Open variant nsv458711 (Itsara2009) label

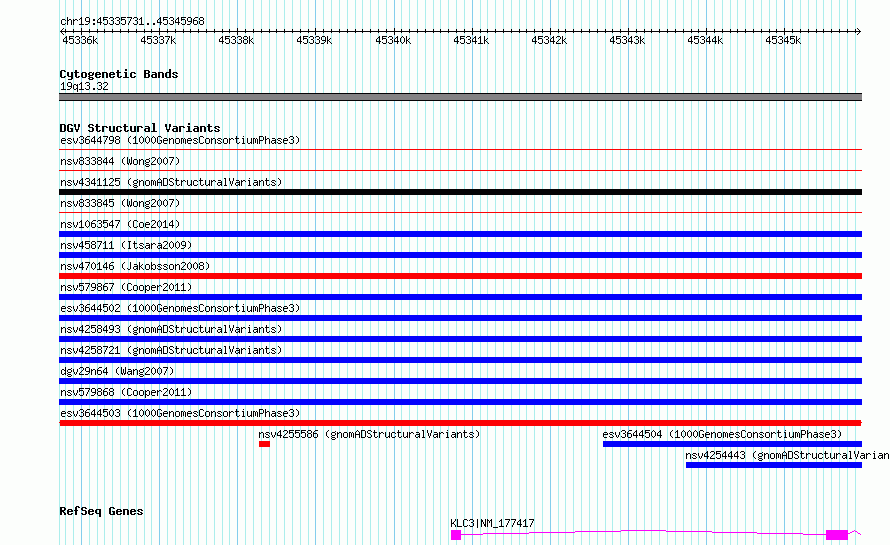pos(126,245)
